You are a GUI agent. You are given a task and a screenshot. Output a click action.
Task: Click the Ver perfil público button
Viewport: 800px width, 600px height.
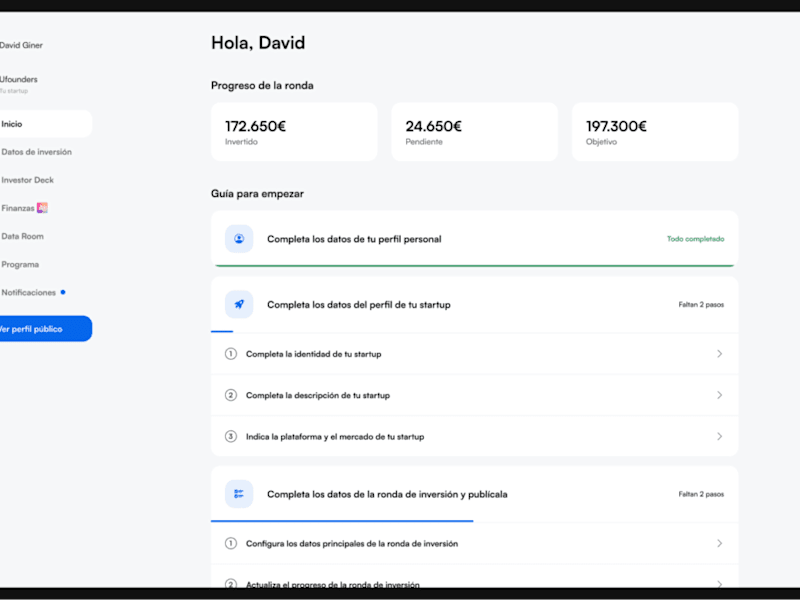pyautogui.click(x=45, y=329)
